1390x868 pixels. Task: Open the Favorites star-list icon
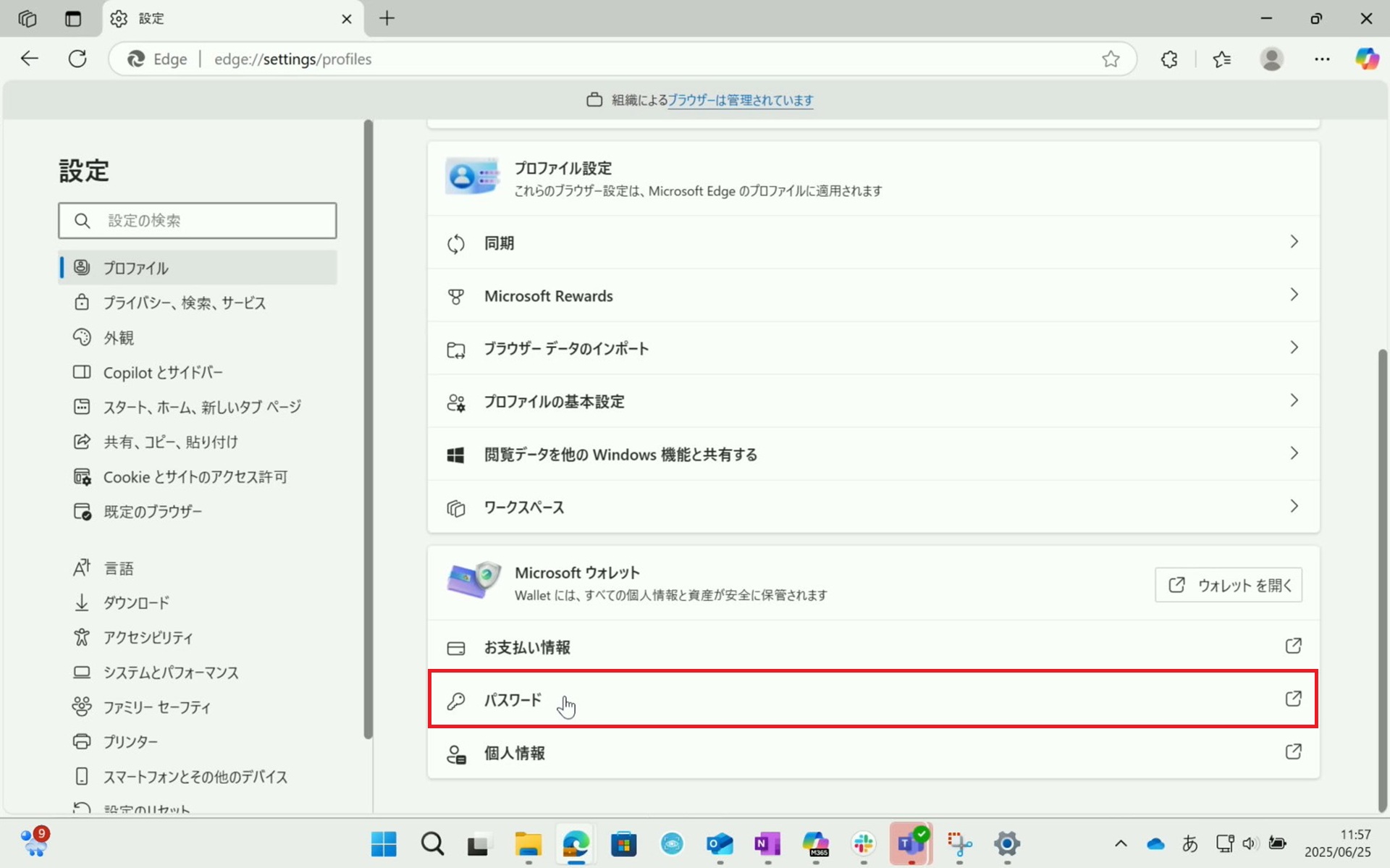click(x=1222, y=59)
